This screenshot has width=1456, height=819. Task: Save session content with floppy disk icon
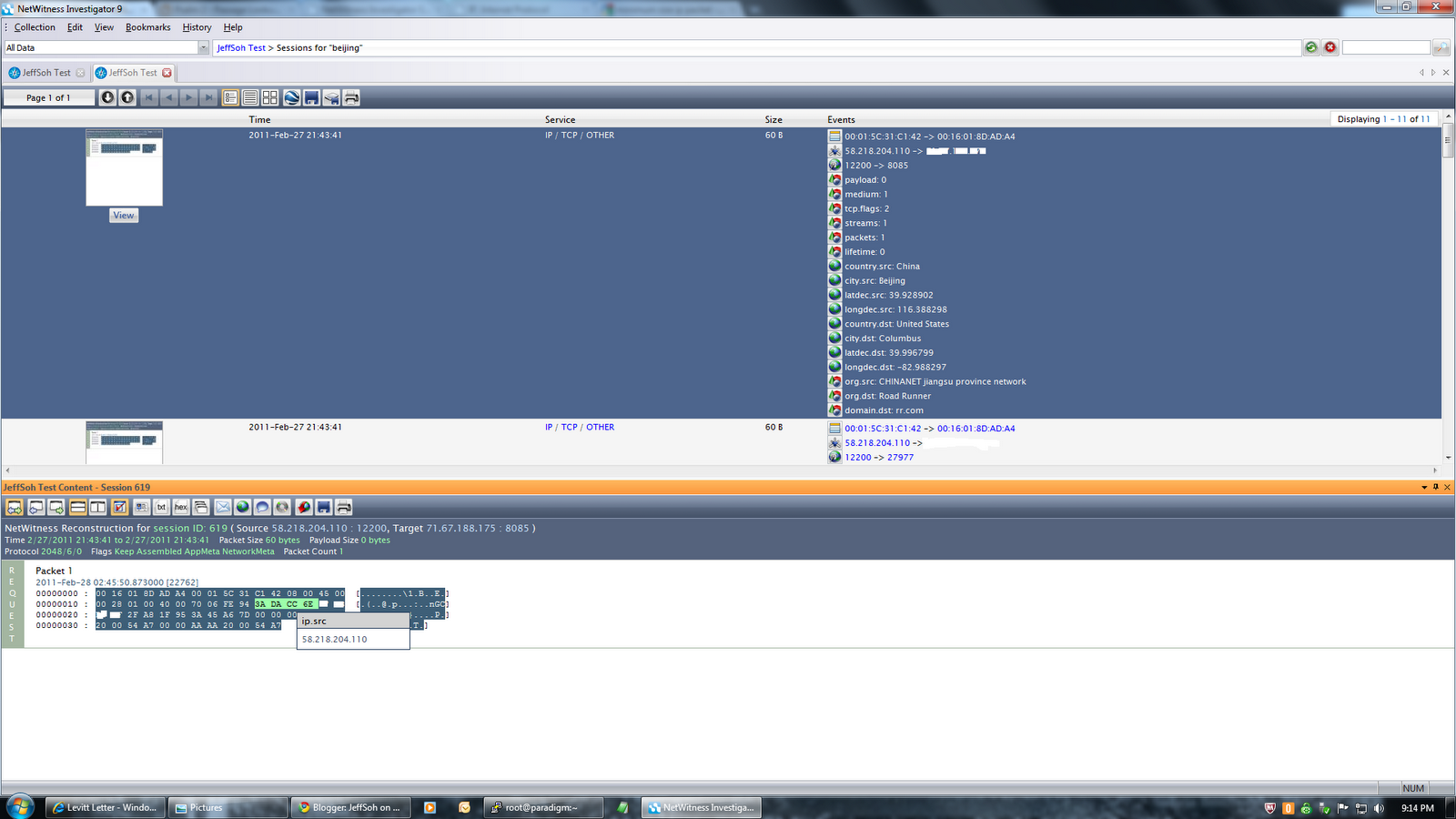click(x=324, y=507)
